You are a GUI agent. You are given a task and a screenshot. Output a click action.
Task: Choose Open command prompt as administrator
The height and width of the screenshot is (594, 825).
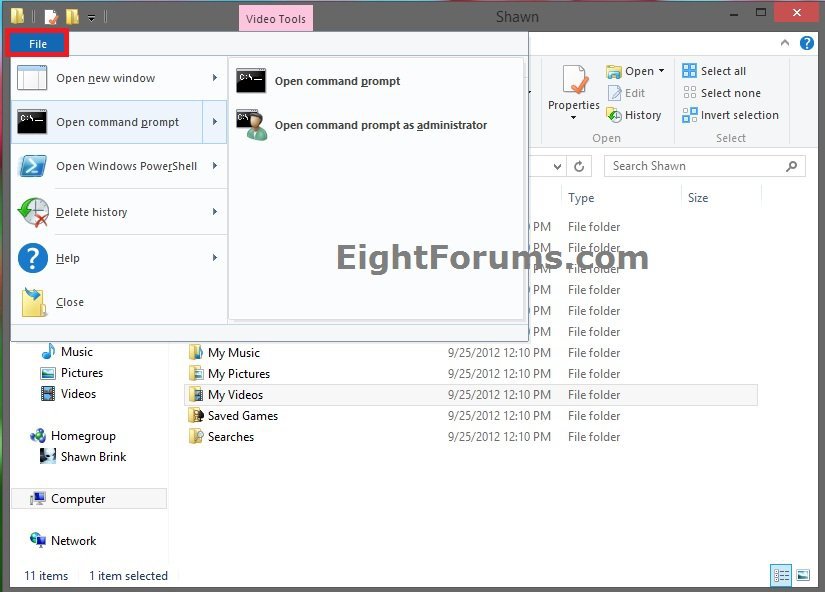(x=380, y=125)
